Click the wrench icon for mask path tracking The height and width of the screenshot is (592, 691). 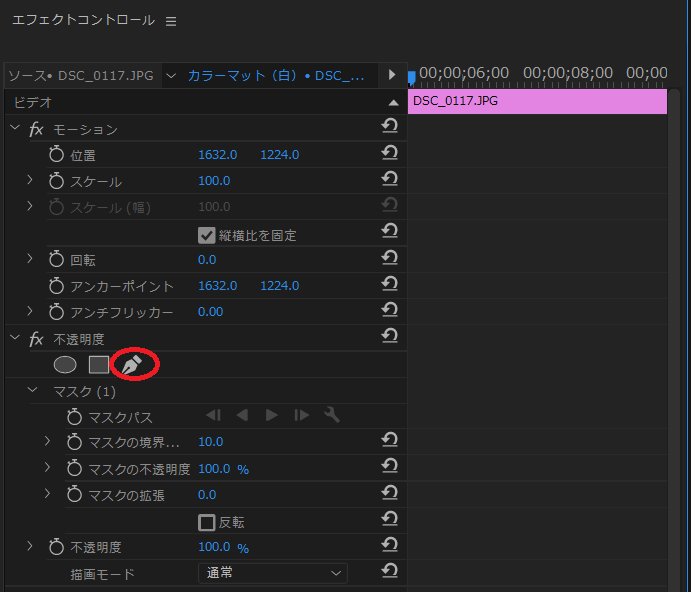coord(331,416)
